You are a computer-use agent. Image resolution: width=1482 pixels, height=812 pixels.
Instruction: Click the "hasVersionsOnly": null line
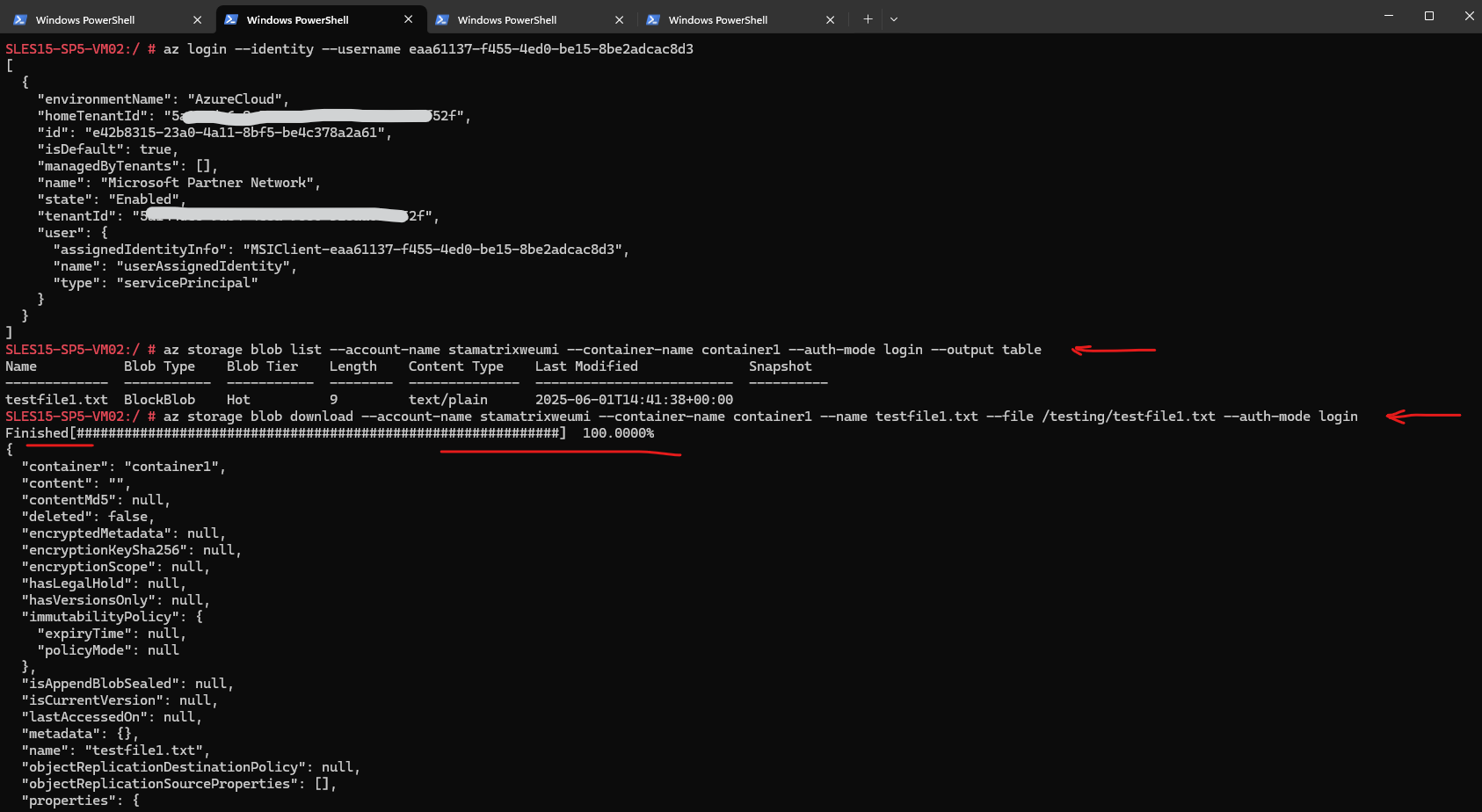115,600
